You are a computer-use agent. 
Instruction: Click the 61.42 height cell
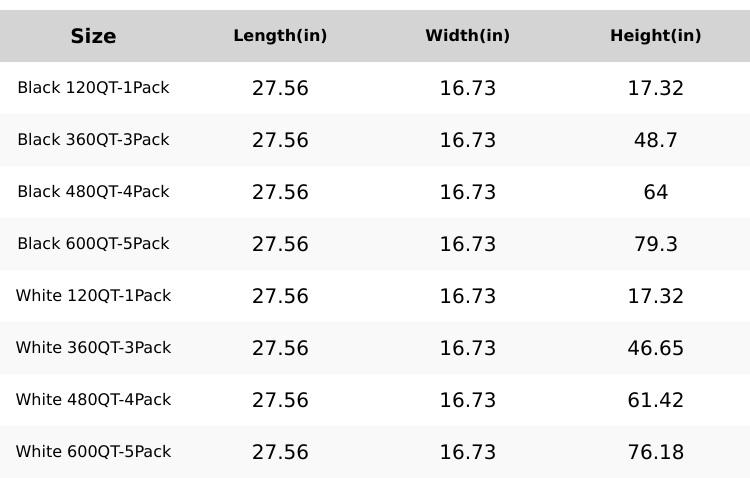tap(655, 400)
